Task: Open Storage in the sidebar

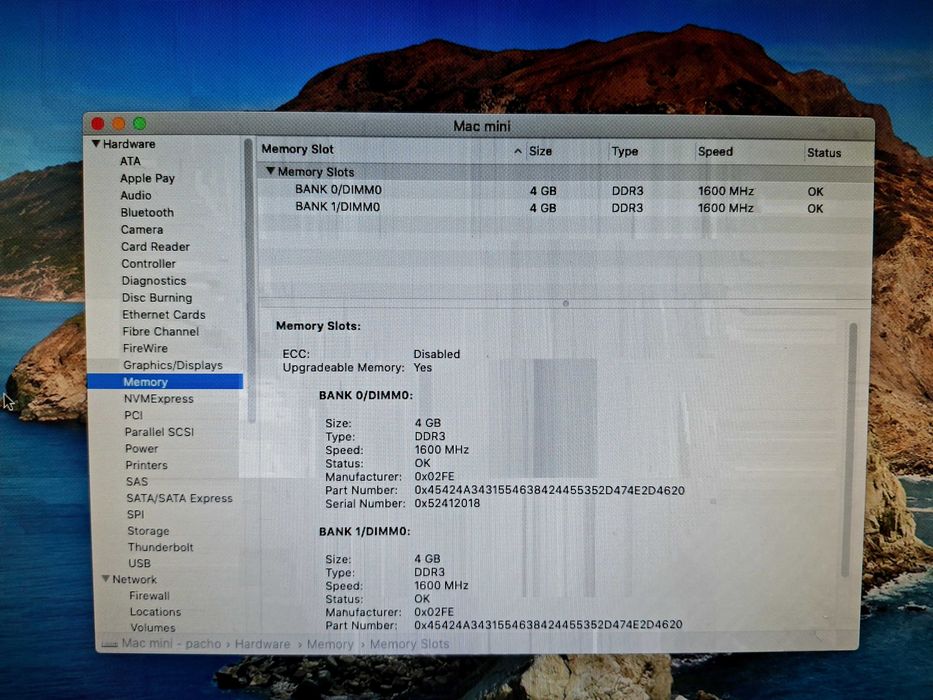Action: click(x=148, y=531)
